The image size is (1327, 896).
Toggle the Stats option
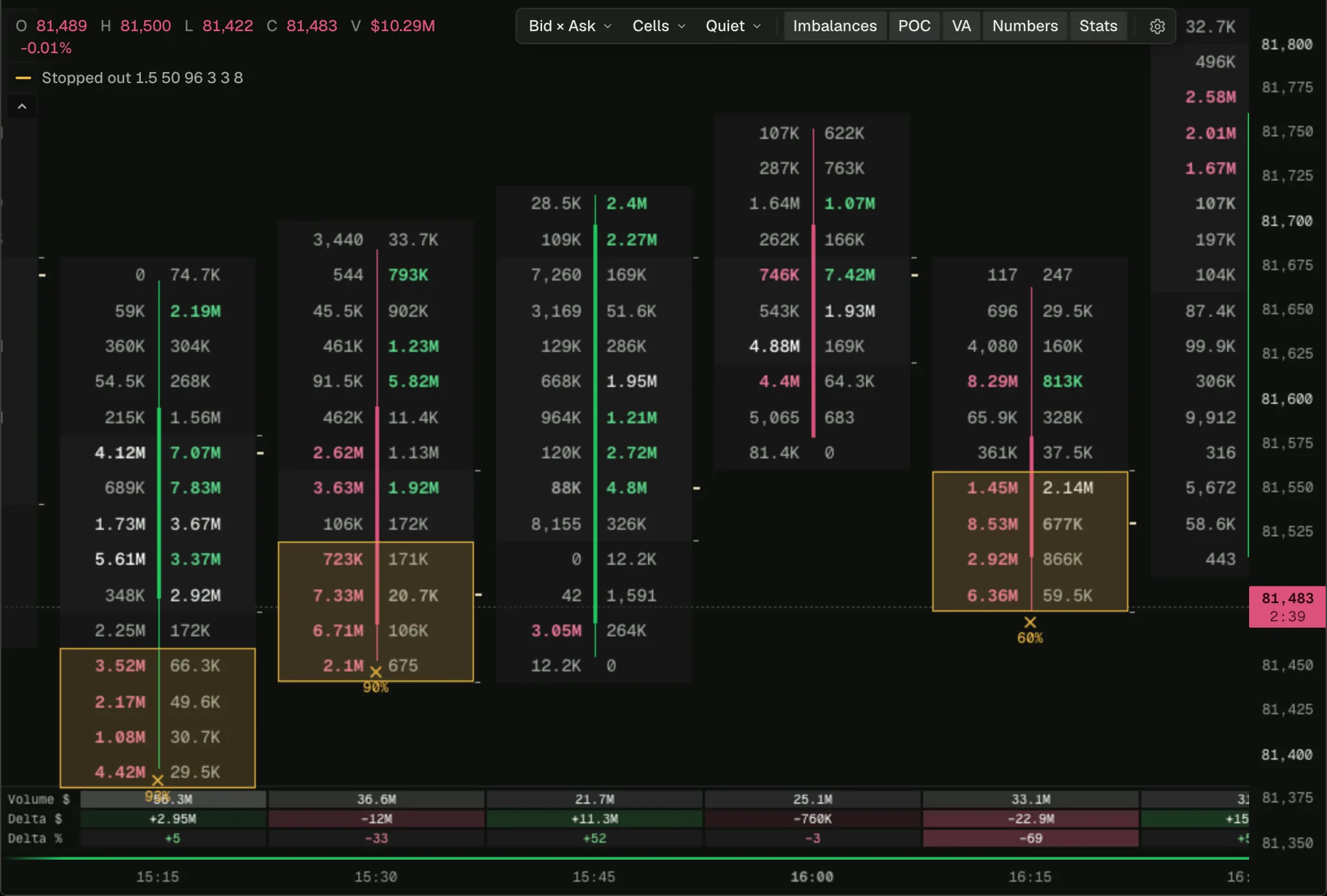coord(1098,26)
